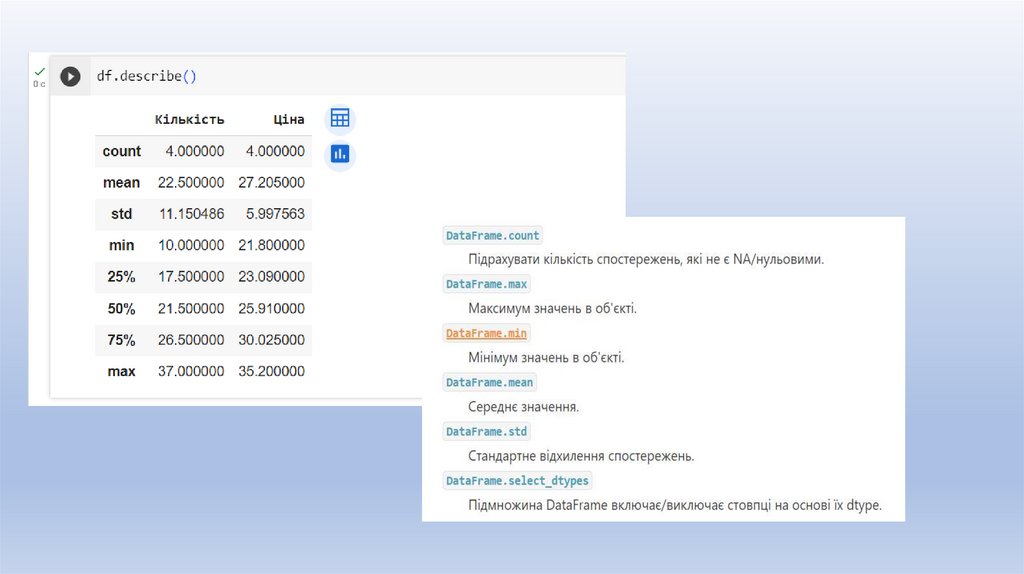Open the DataFrame.select_dtypes link
1024x574 pixels.
click(517, 481)
